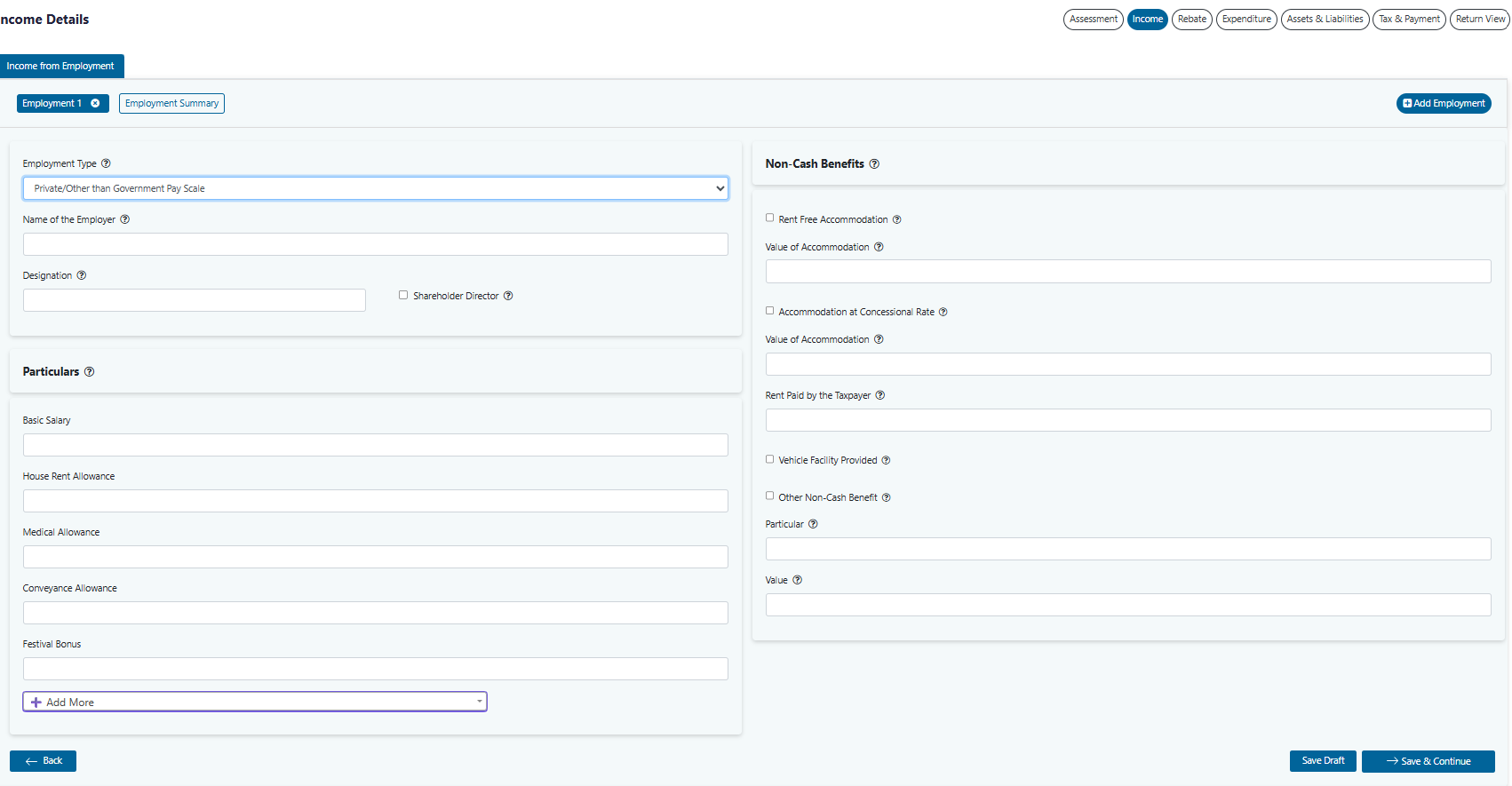The width and height of the screenshot is (1512, 786).
Task: Click the Particular text field under Non-Cash Benefits
Action: (x=1128, y=549)
